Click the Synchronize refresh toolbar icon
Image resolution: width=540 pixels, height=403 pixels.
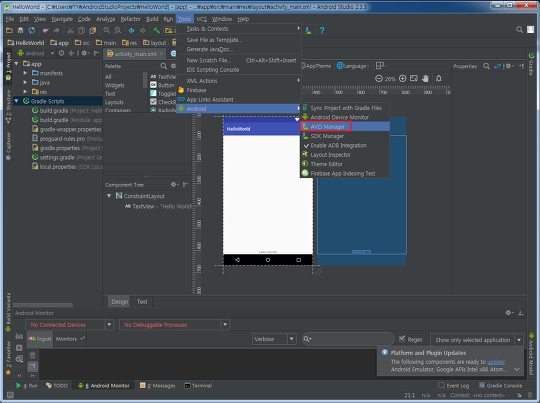click(x=32, y=30)
